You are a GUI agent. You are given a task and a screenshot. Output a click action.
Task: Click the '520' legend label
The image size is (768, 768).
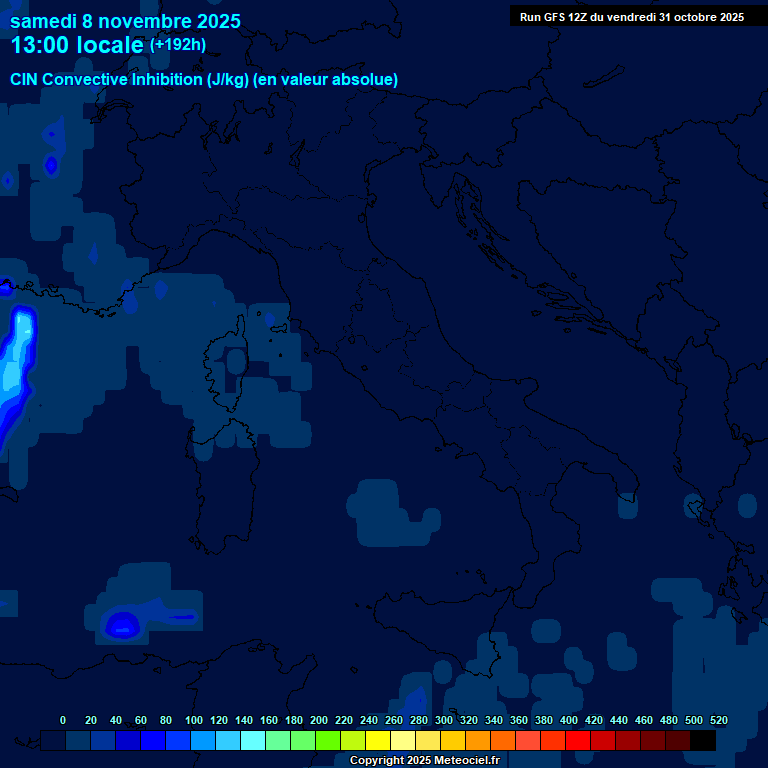tap(718, 720)
